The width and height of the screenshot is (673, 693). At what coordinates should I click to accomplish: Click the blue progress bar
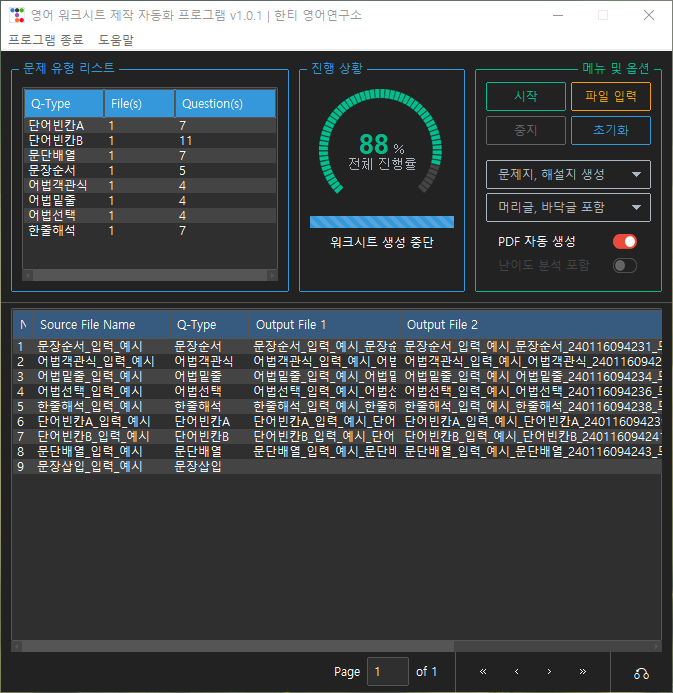[x=381, y=222]
